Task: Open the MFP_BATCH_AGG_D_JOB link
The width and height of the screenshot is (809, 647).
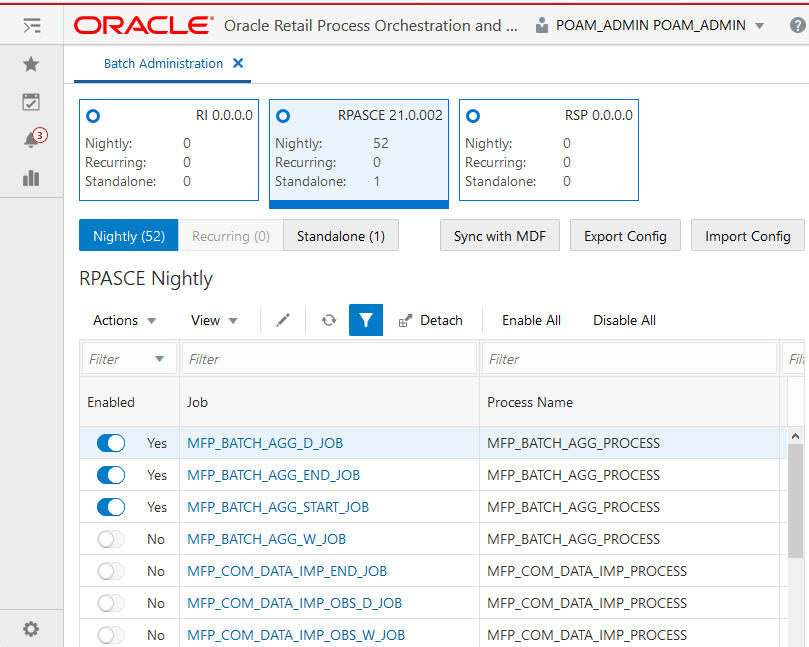Action: pos(265,443)
